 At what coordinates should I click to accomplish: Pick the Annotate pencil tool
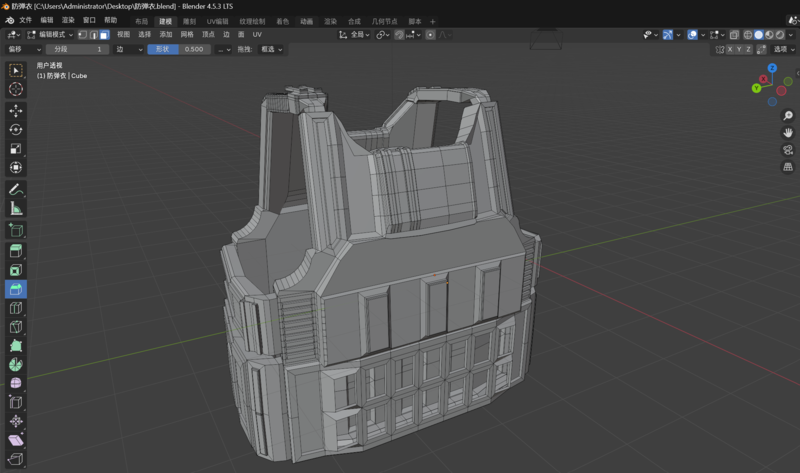[x=16, y=189]
